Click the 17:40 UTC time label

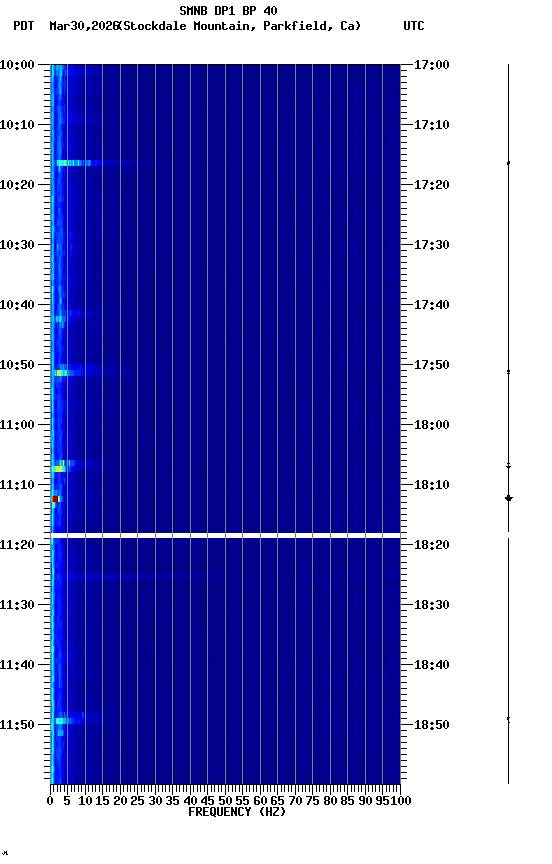coord(432,305)
